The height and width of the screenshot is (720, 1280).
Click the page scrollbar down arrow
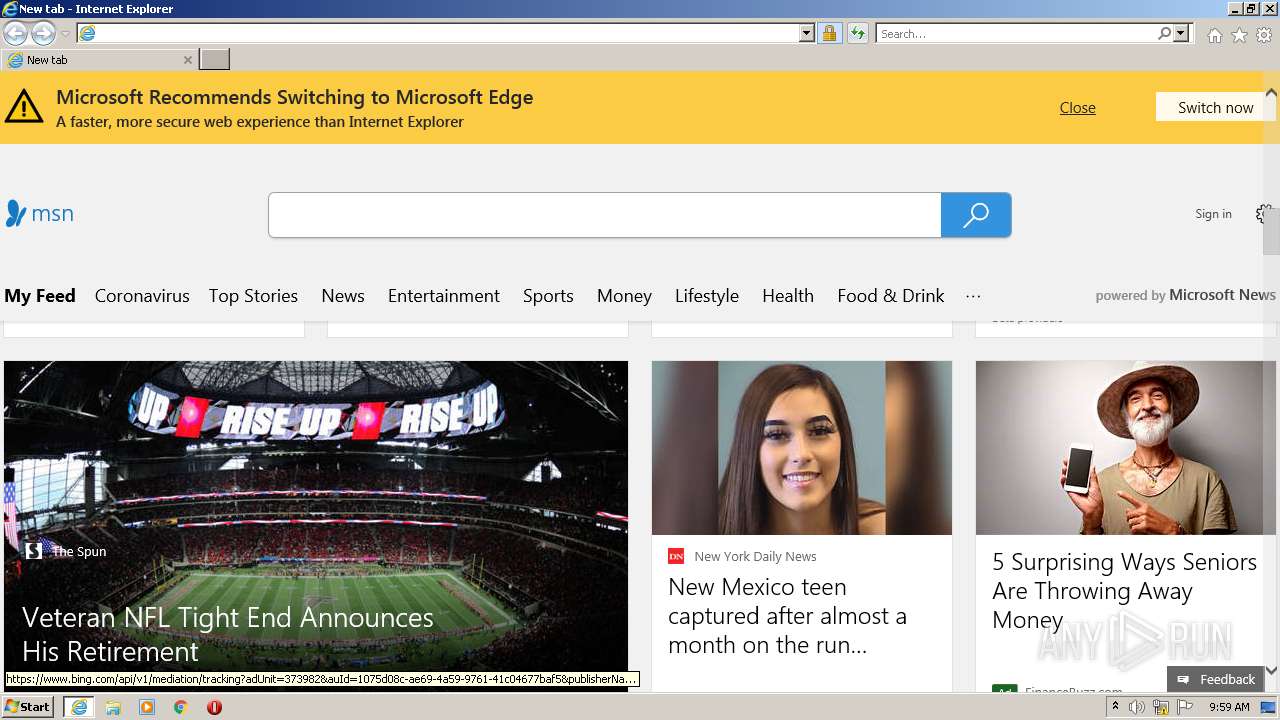1271,670
